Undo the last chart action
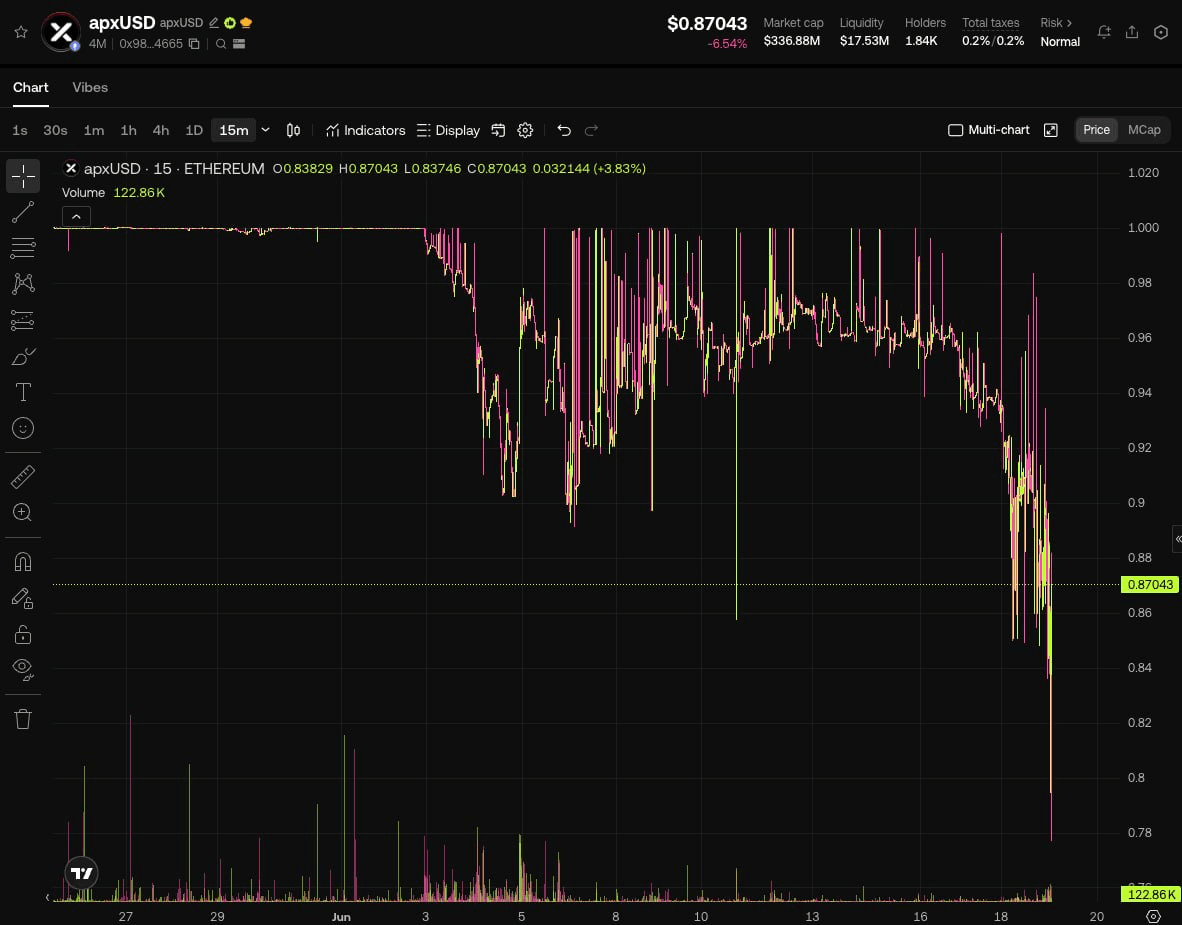This screenshot has width=1182, height=925. tap(564, 130)
